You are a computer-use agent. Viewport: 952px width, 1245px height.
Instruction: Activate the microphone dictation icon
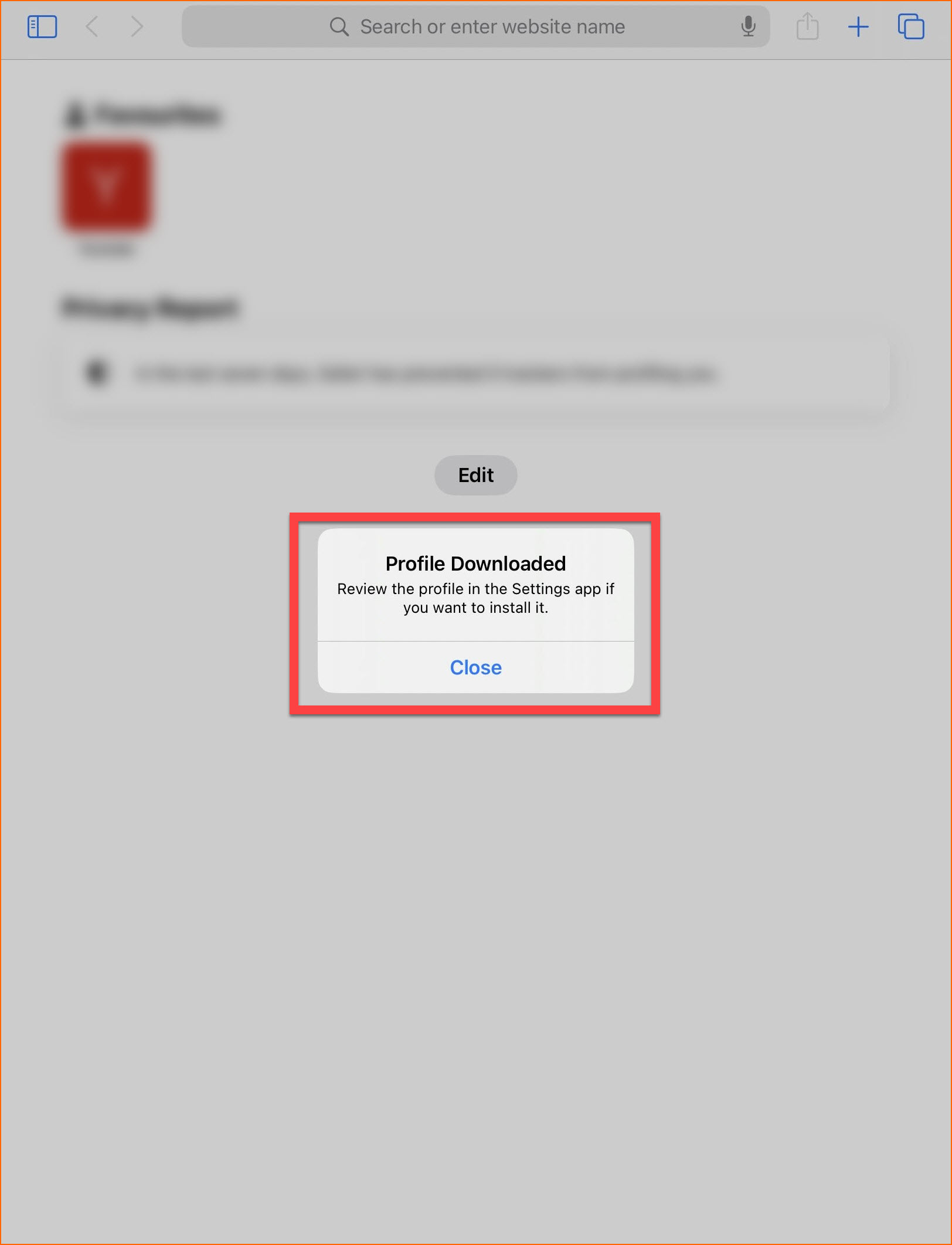tap(748, 26)
